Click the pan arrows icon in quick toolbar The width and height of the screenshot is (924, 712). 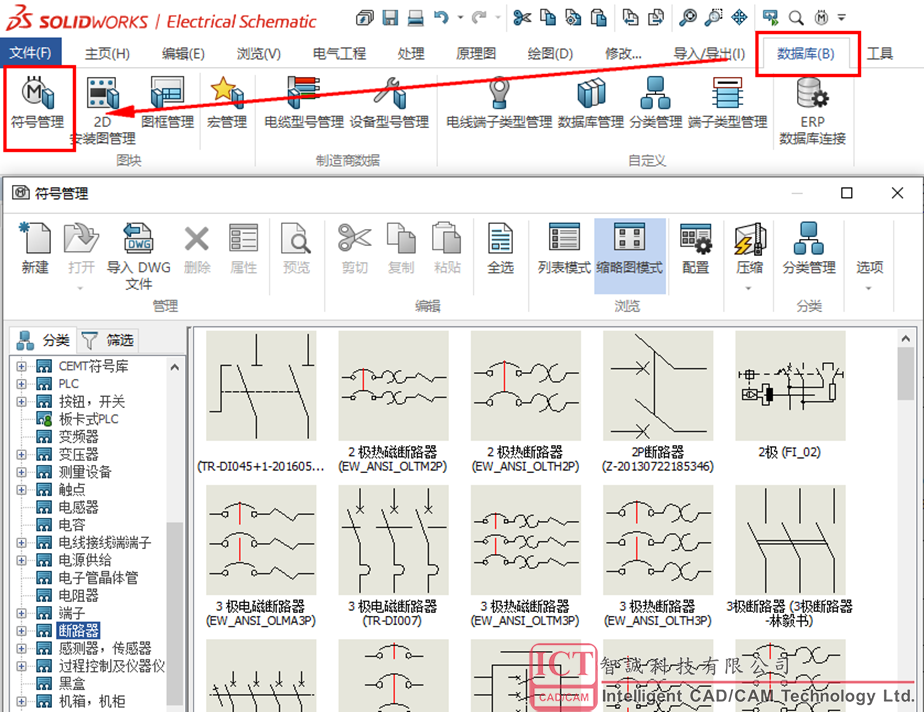739,18
